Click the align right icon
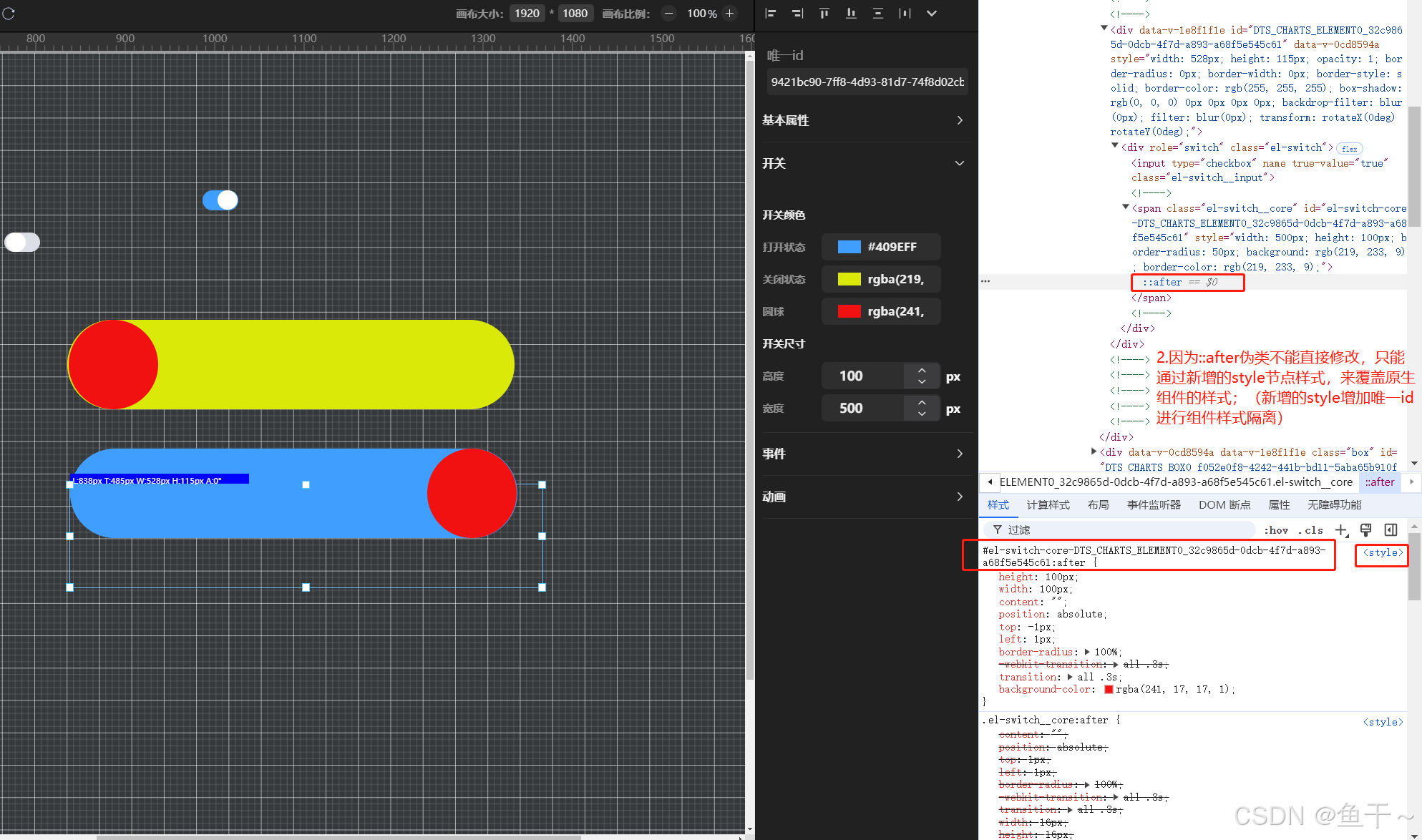This screenshot has height=840, width=1422. pos(797,13)
